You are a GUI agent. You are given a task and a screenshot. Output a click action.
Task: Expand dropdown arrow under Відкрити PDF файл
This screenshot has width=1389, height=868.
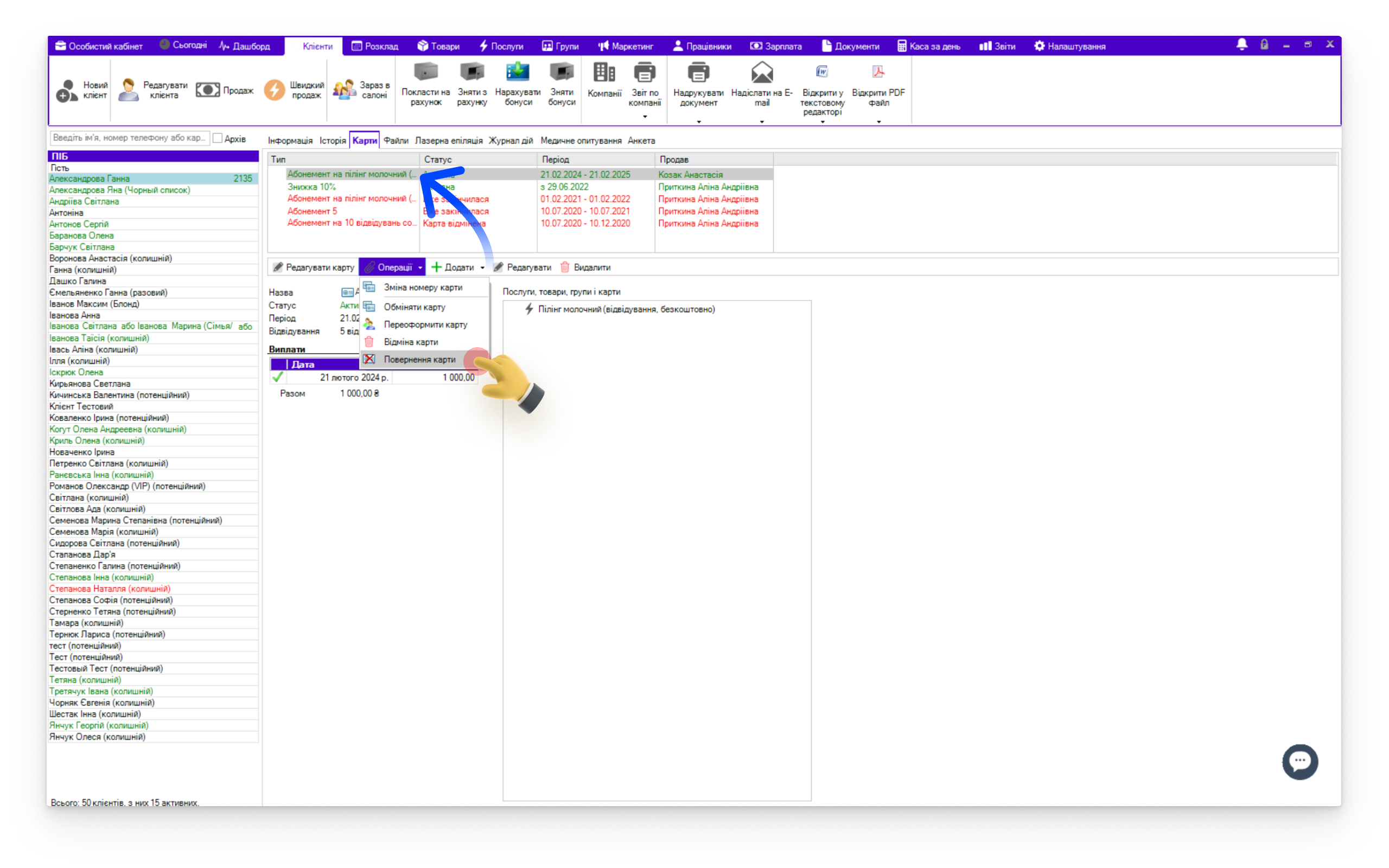coord(878,122)
